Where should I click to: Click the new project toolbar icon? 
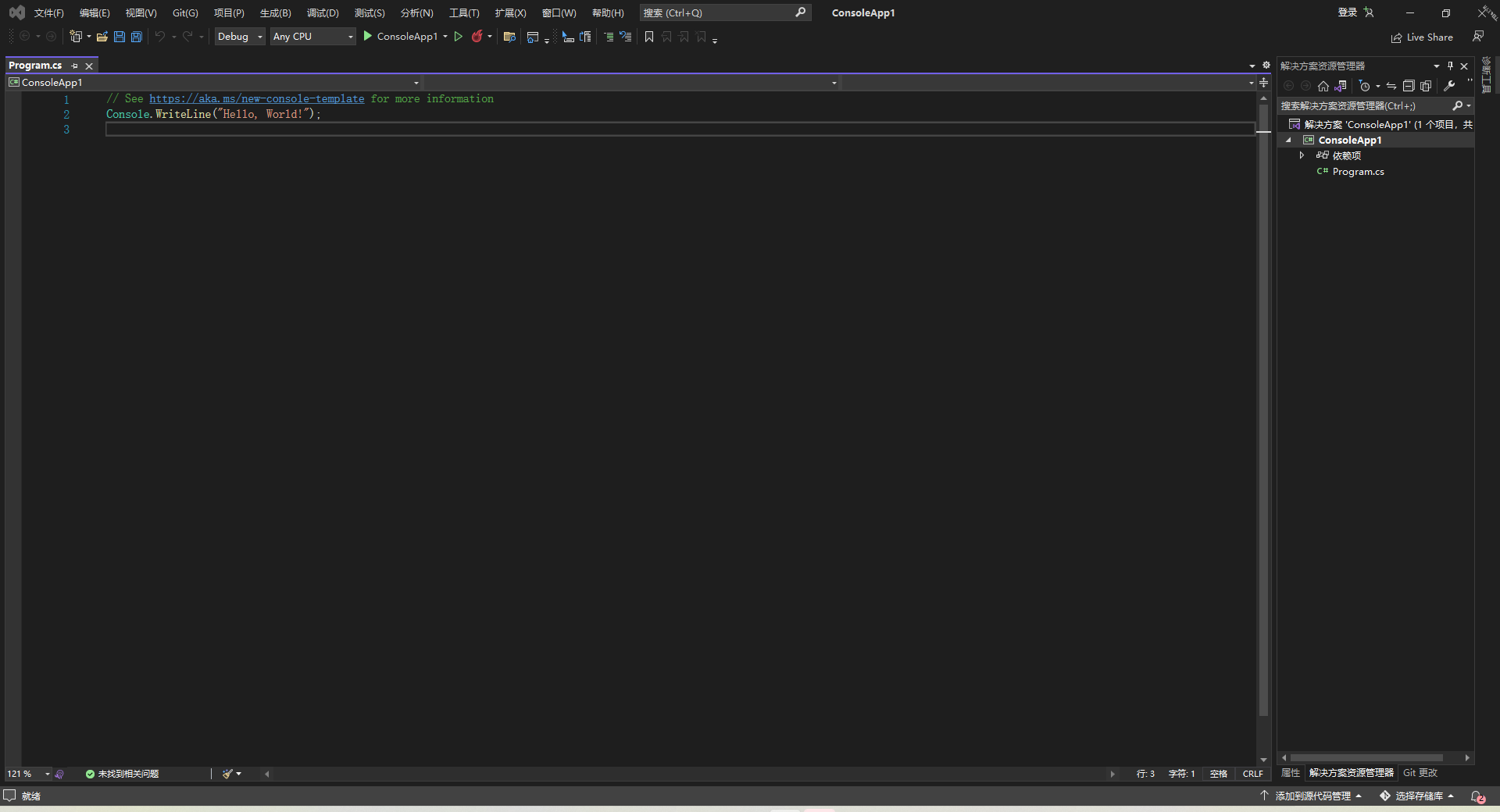pos(76,37)
